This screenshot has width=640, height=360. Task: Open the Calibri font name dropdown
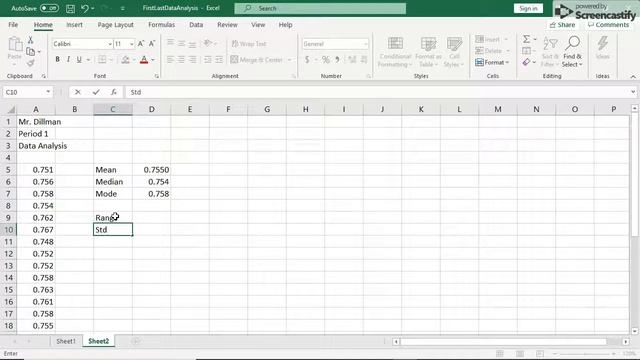click(109, 44)
